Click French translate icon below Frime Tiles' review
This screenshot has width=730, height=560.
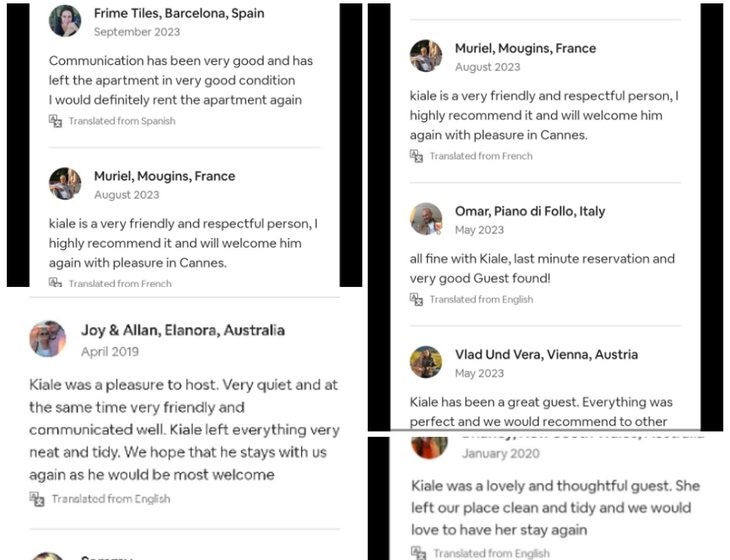click(56, 283)
